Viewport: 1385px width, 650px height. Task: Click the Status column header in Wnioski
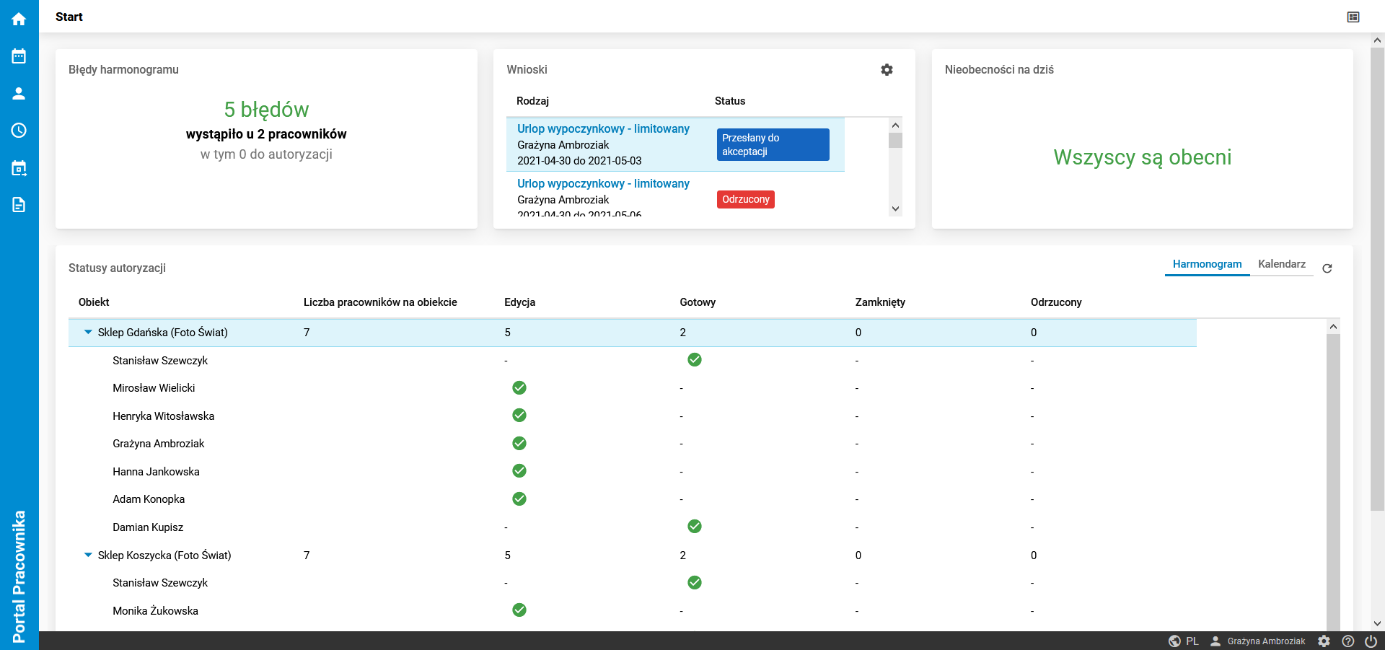(x=730, y=101)
